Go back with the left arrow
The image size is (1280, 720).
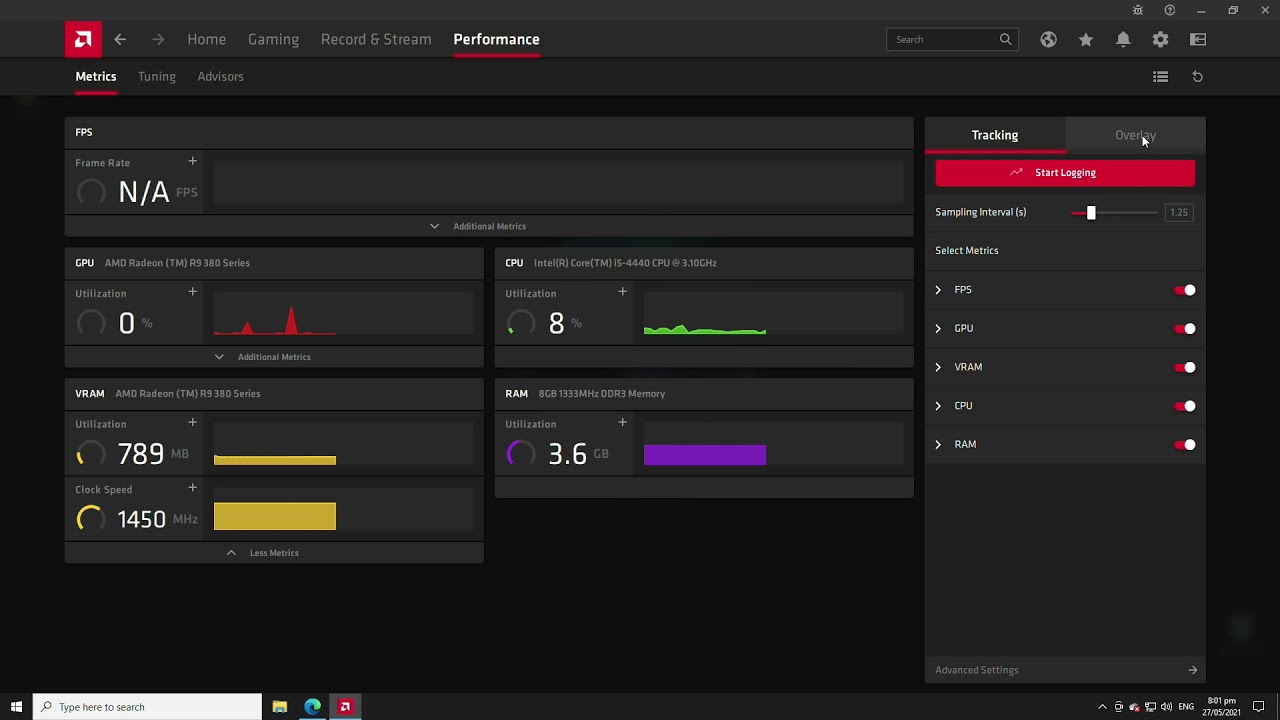tap(120, 39)
